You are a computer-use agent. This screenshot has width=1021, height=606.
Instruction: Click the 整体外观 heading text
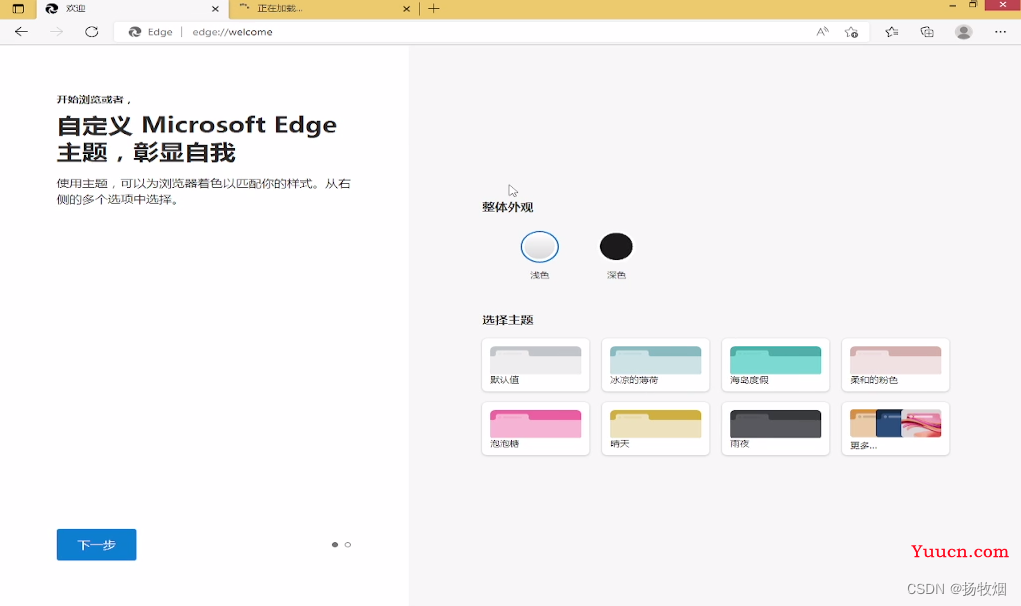(x=507, y=207)
